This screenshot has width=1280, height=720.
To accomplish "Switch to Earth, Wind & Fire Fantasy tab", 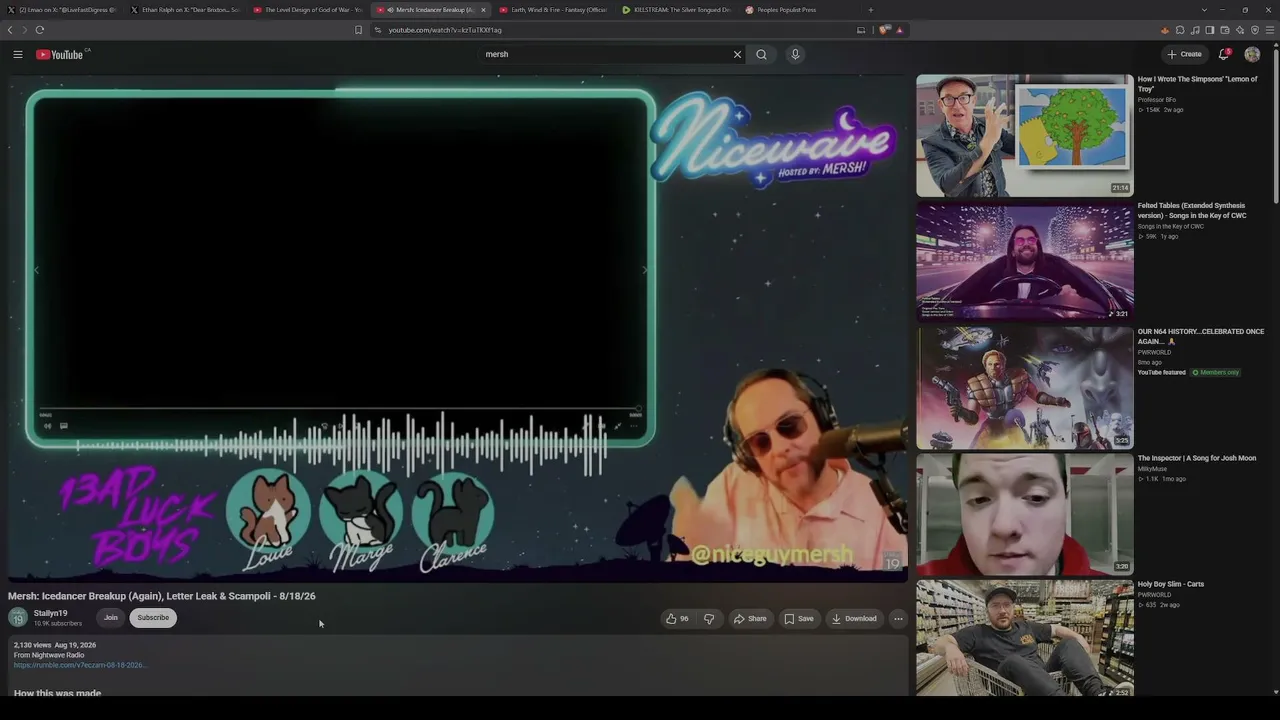I will (x=555, y=10).
